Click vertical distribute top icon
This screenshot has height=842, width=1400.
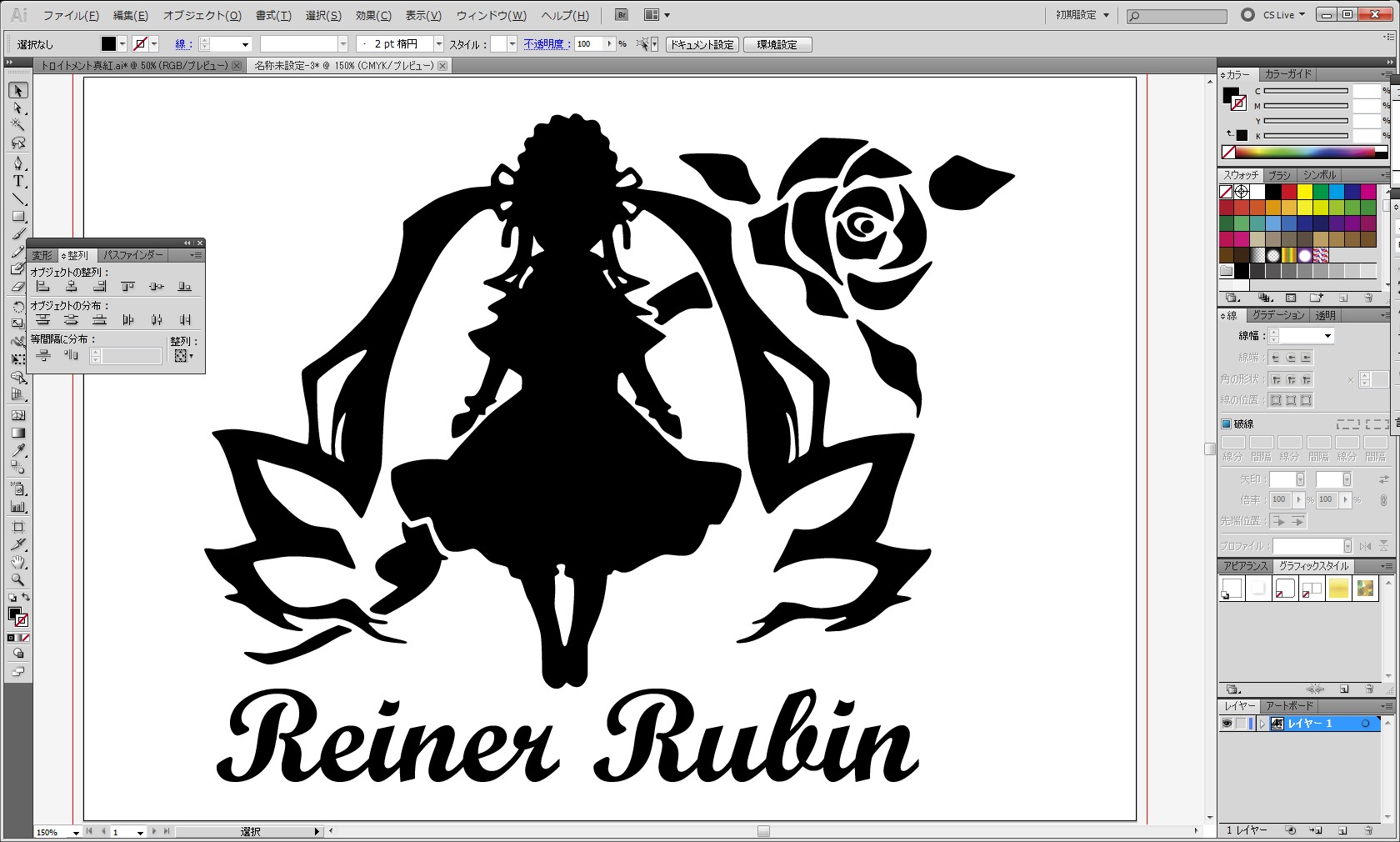[x=43, y=320]
